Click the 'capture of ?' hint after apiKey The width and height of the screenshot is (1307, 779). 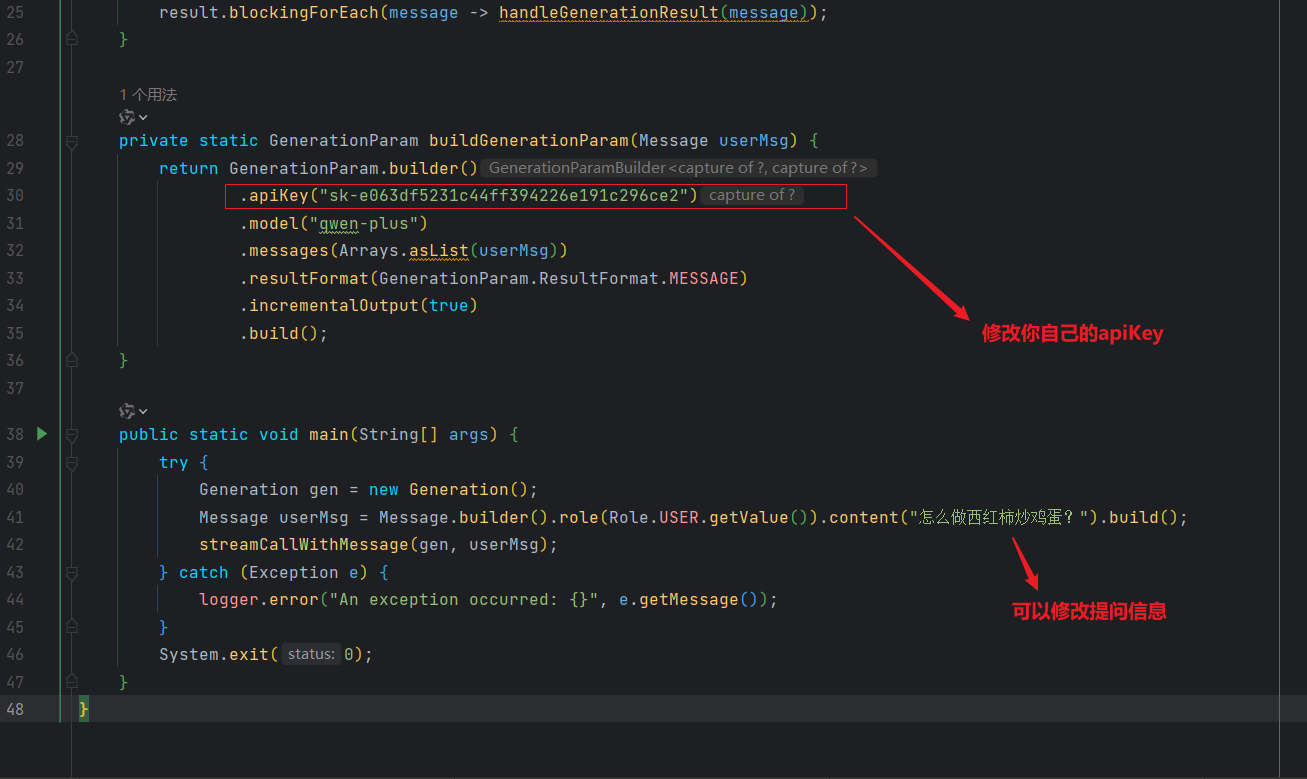pos(752,195)
